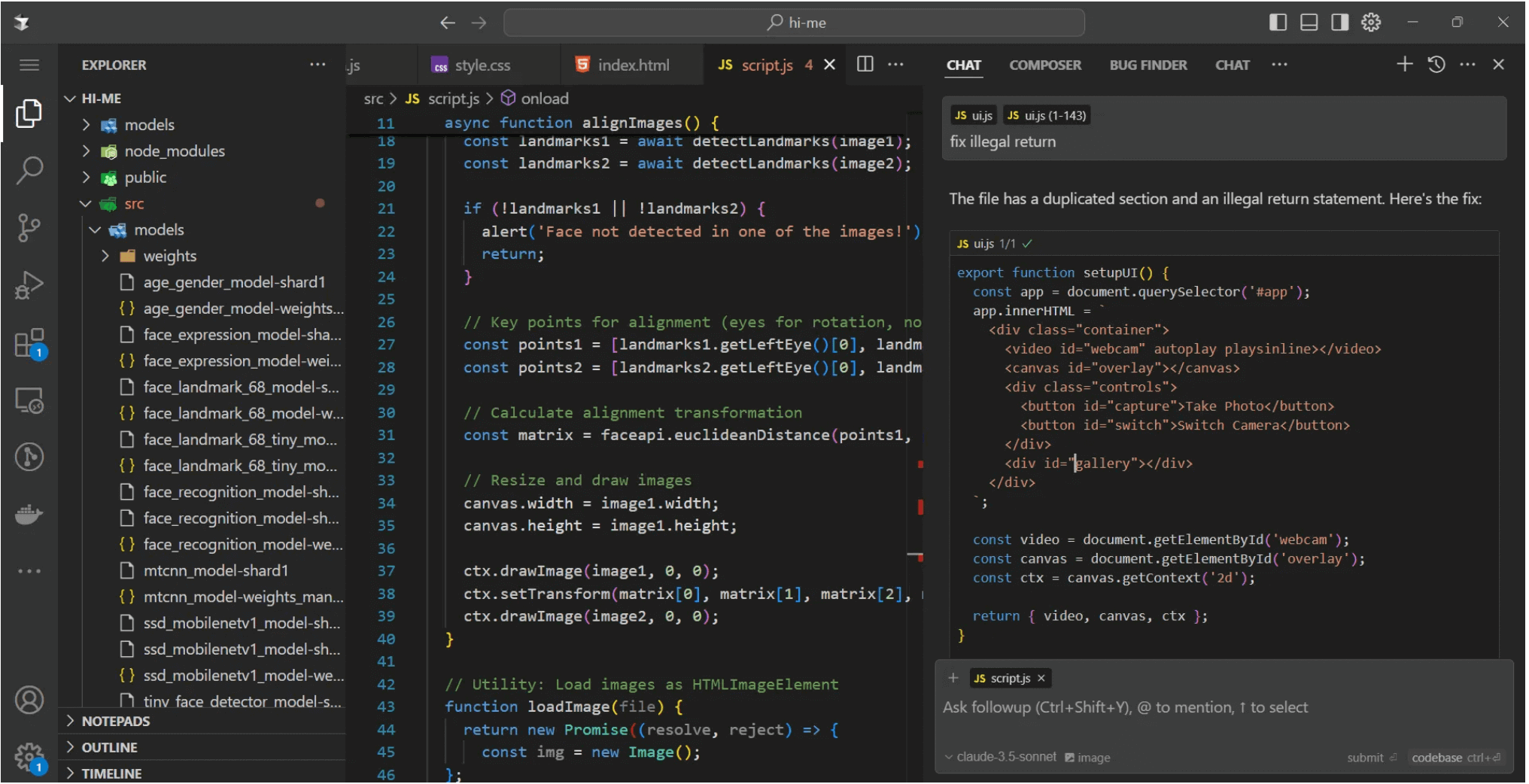Viewport: 1529px width, 784px height.
Task: Open editor more actions ellipsis
Action: tap(895, 65)
